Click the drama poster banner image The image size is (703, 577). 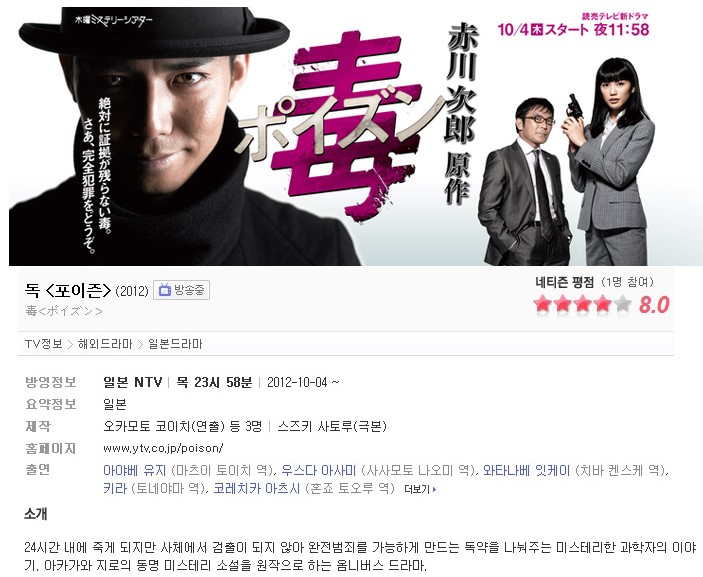tap(352, 136)
